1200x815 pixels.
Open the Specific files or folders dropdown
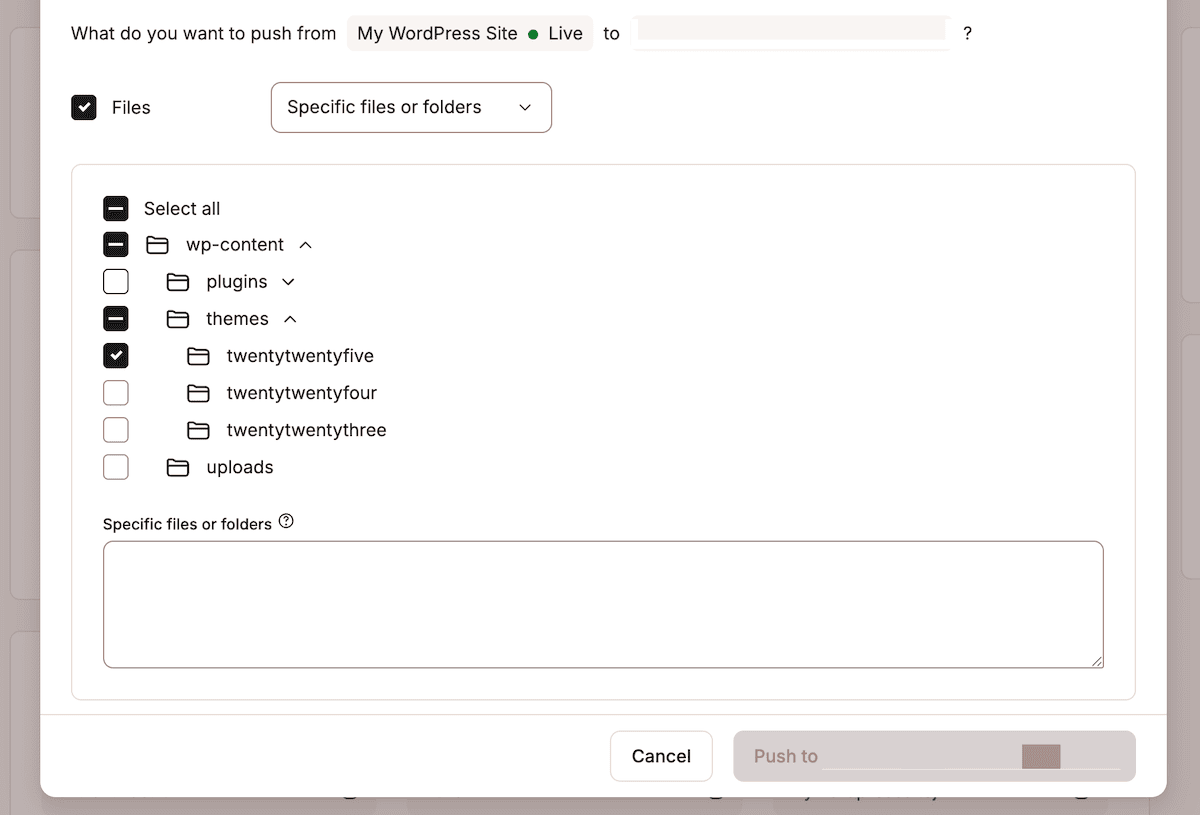coord(410,107)
